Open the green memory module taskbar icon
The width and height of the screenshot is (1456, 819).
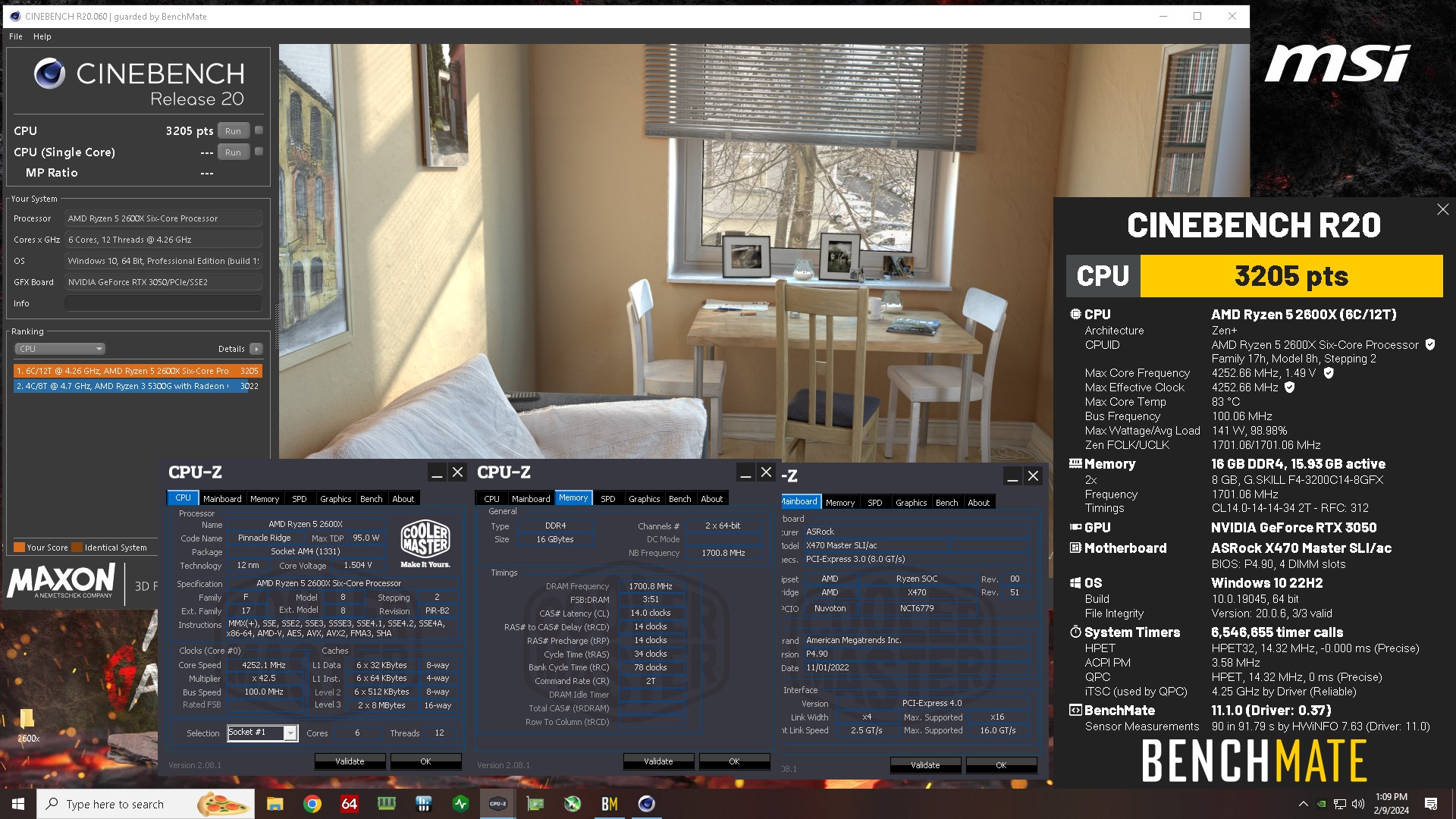(x=386, y=804)
